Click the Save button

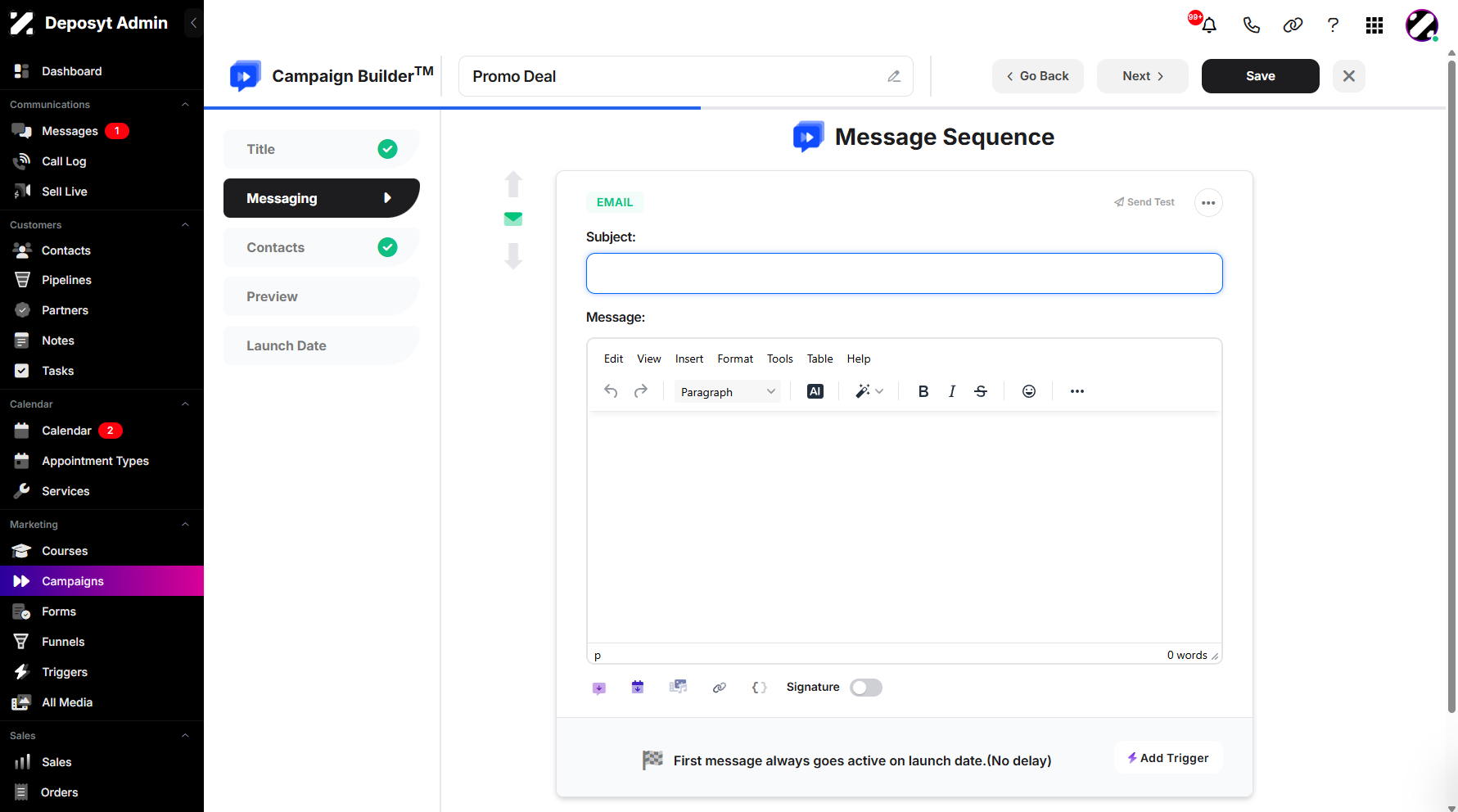click(1261, 76)
